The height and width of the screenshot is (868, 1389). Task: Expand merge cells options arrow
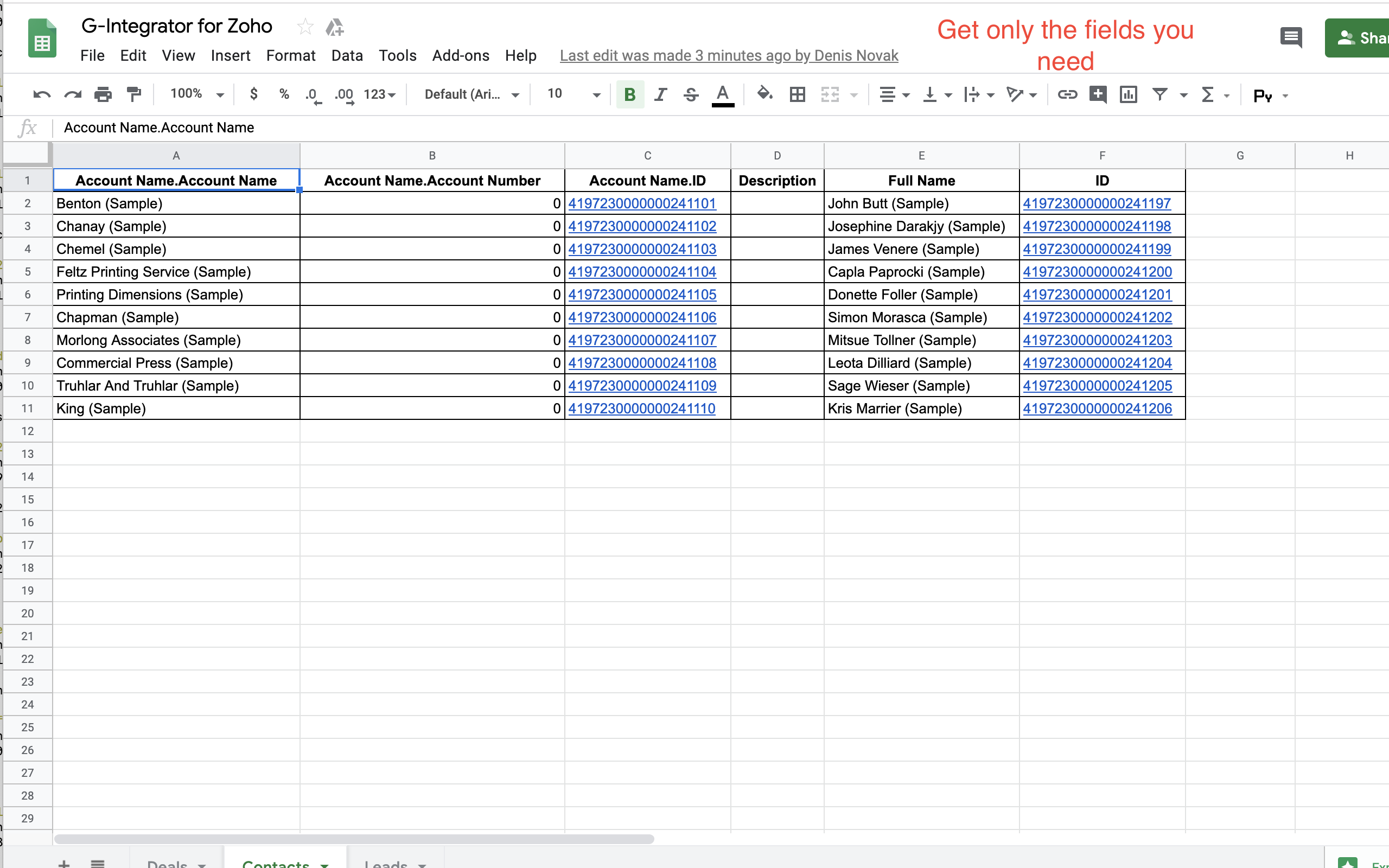coord(854,95)
